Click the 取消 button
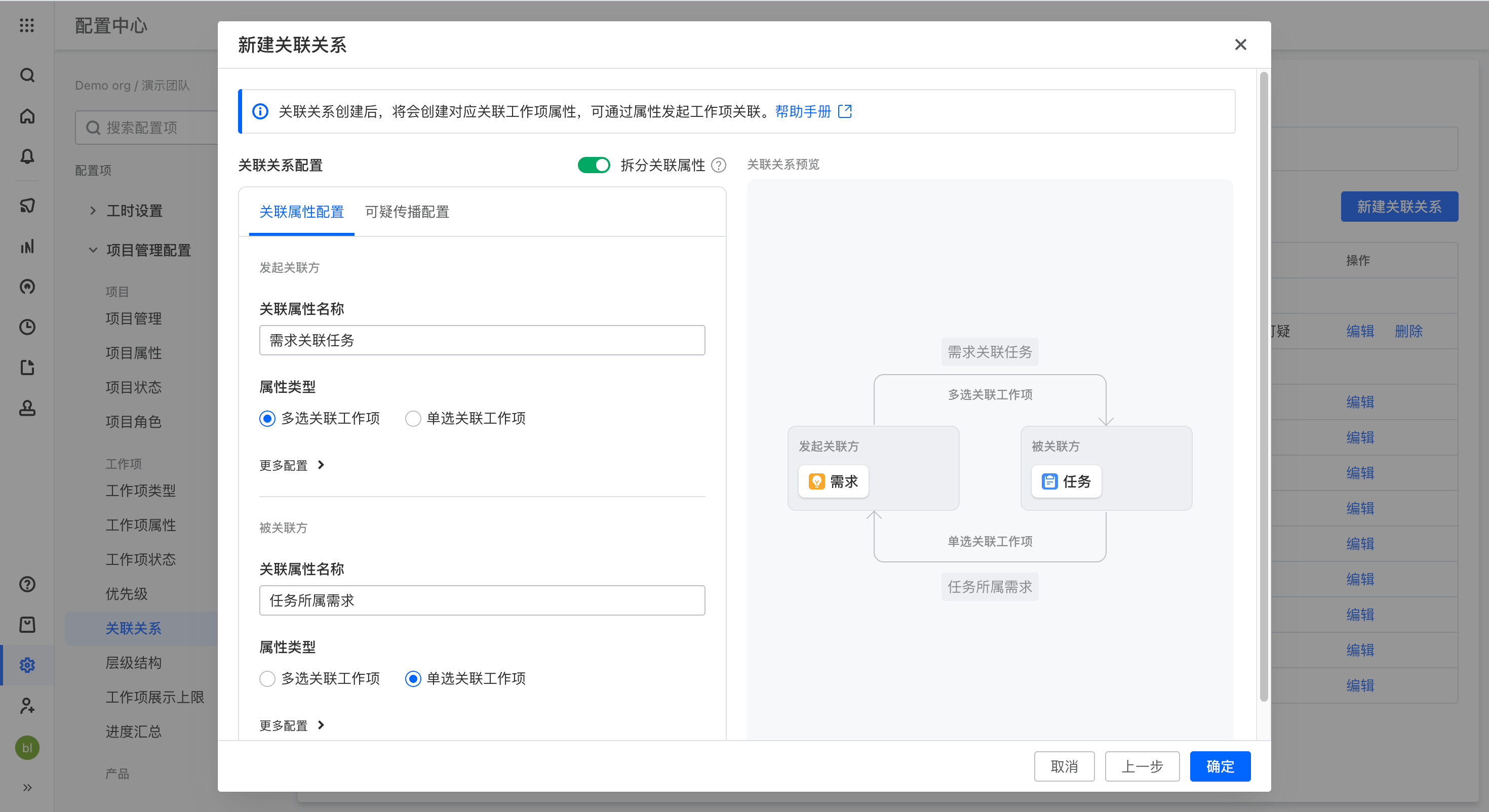The height and width of the screenshot is (812, 1489). point(1064,766)
